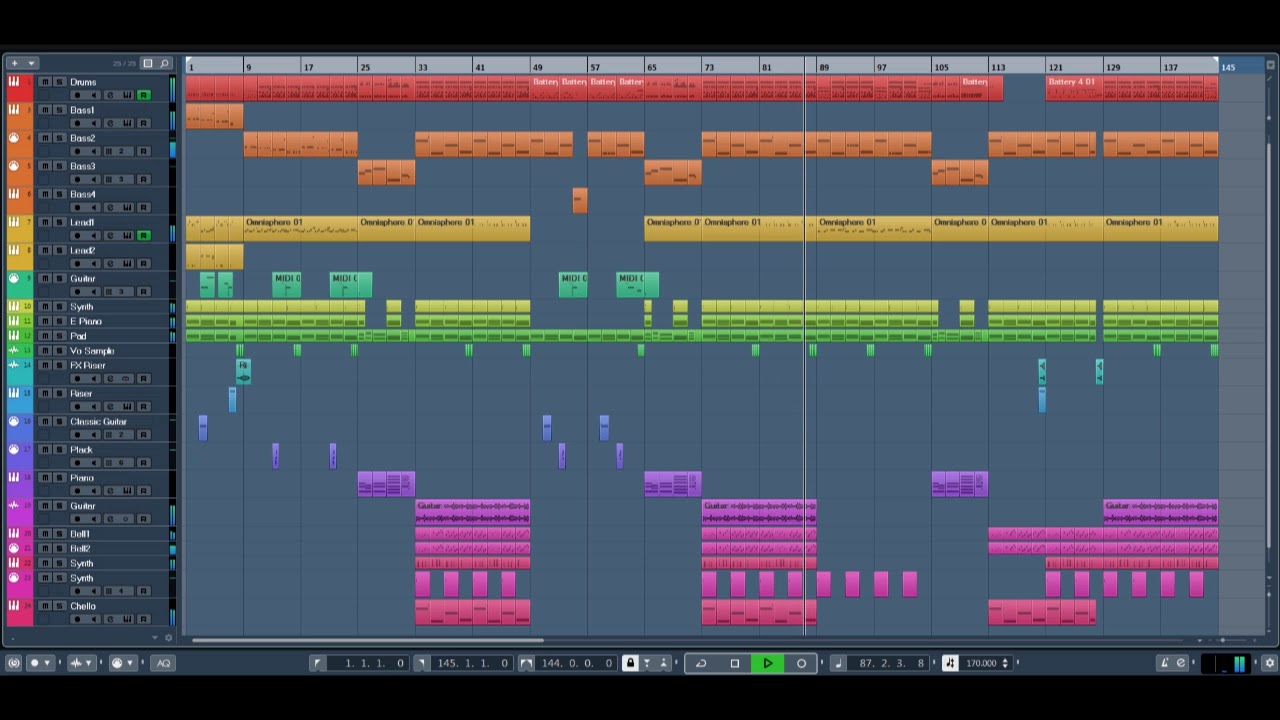Click the right locator value 145. 1. 1. 0

tap(472, 663)
